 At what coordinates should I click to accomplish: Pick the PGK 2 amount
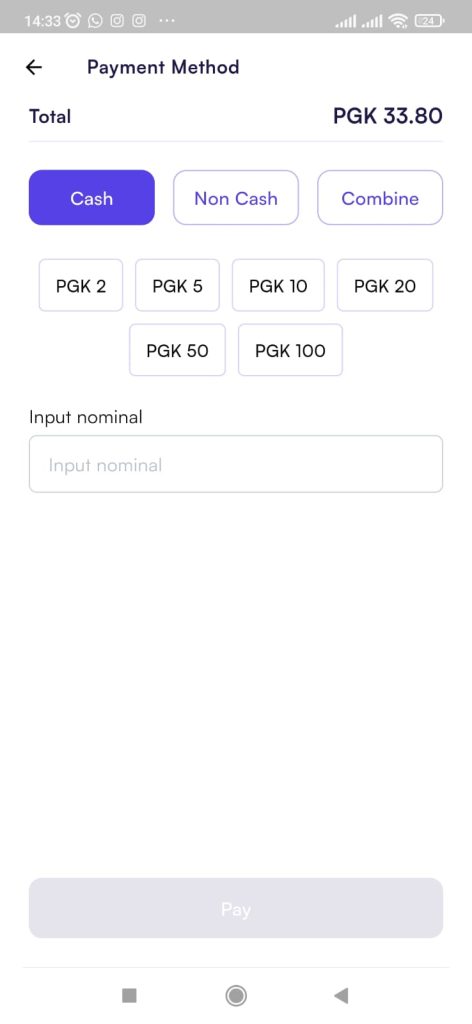click(x=81, y=285)
